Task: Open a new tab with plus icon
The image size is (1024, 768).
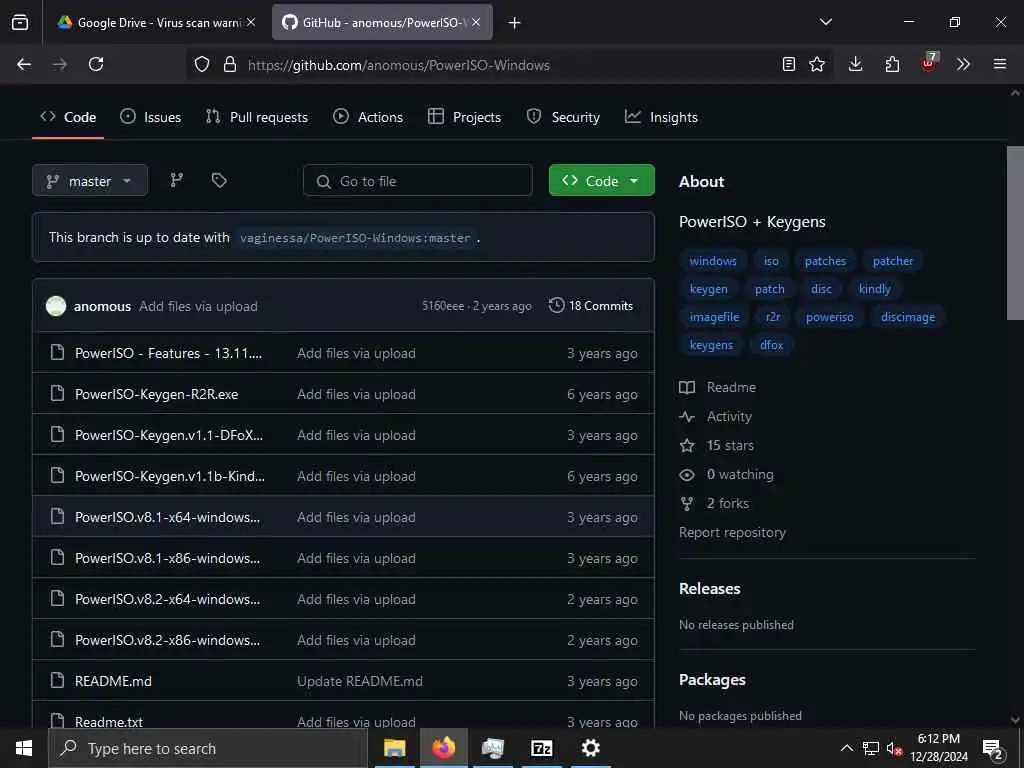Action: pos(515,23)
